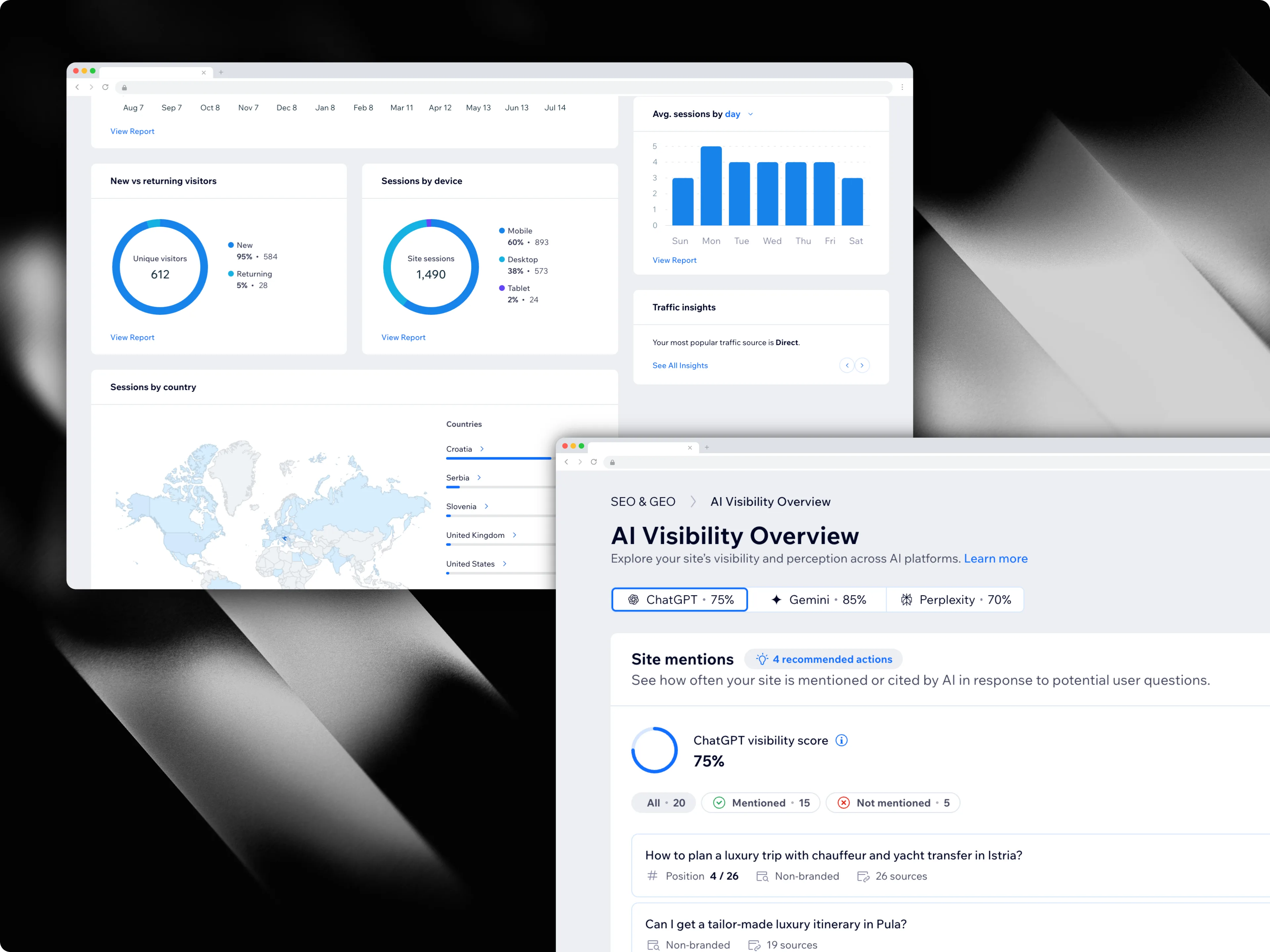
Task: Close the analytics browser tab
Action: click(204, 72)
